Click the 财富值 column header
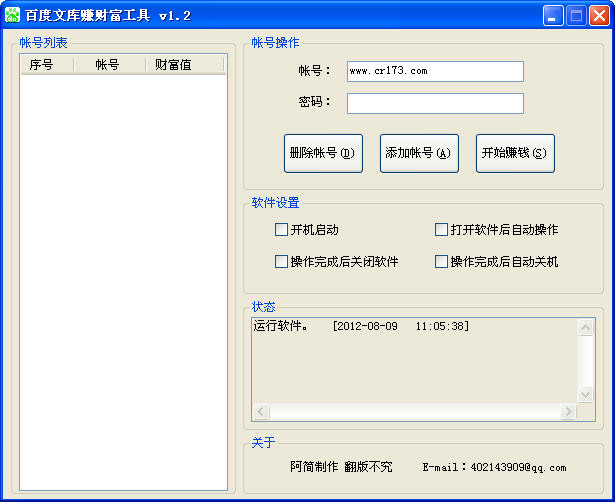 184,65
